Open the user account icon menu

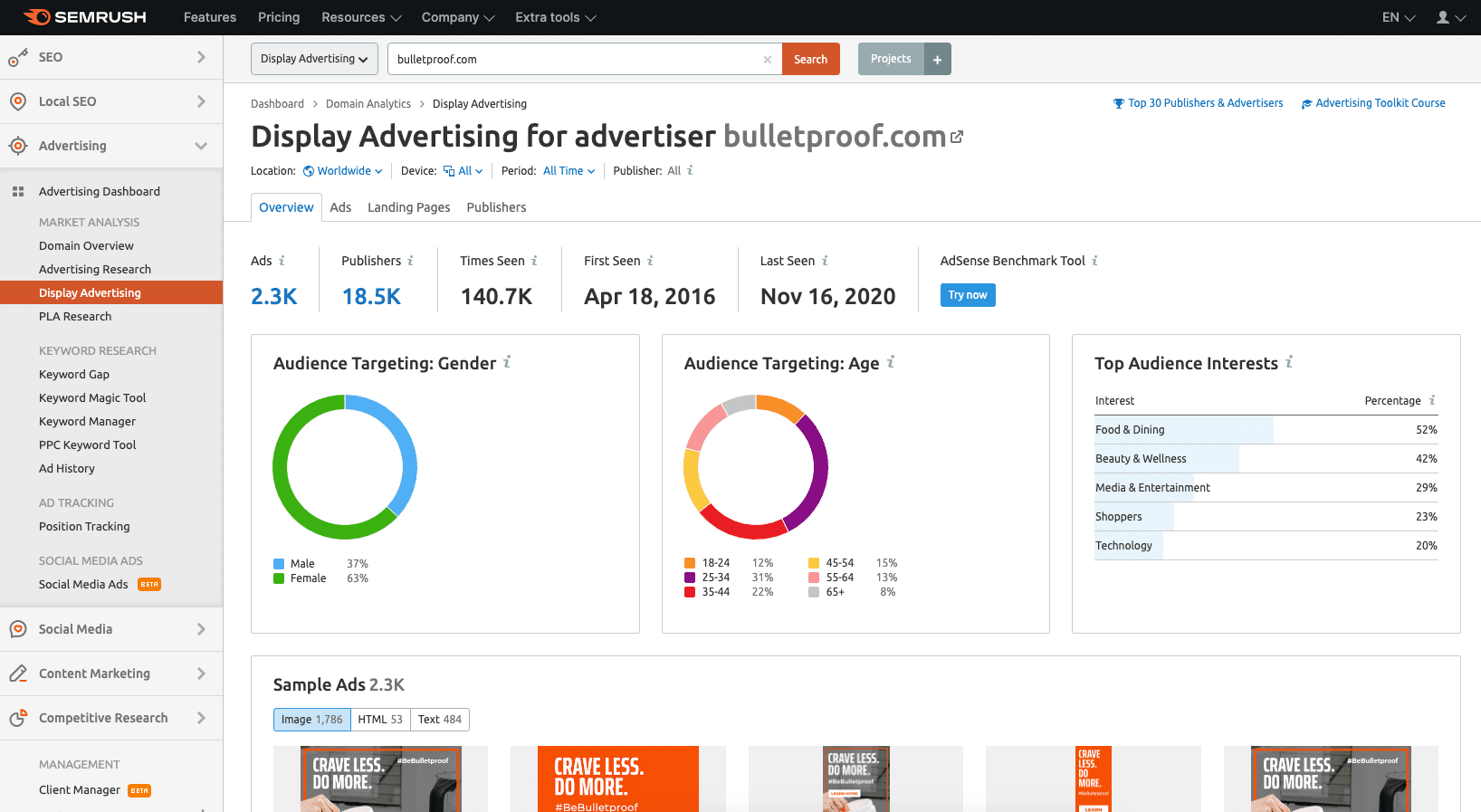(1451, 17)
